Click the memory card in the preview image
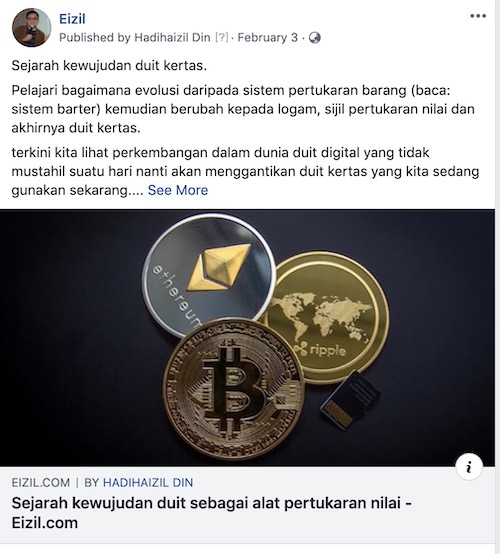The width and height of the screenshot is (500, 554). 351,400
